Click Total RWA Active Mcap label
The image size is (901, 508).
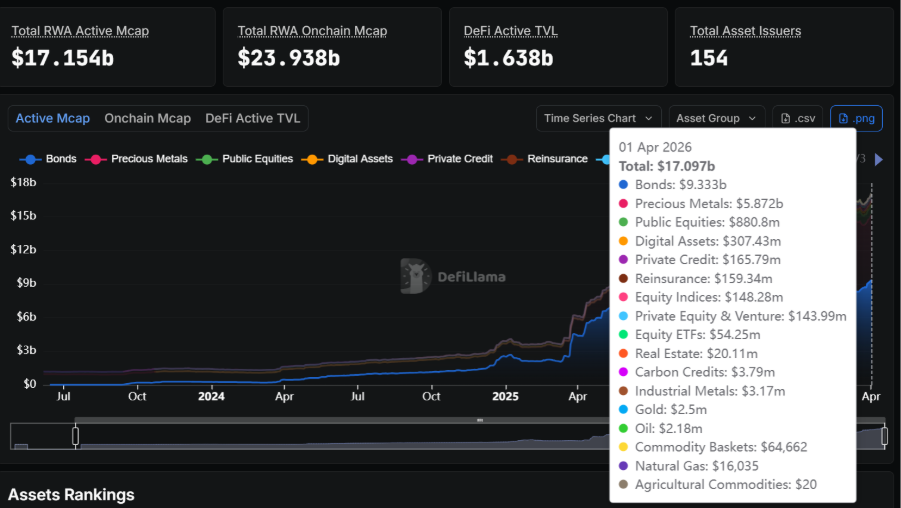click(80, 31)
